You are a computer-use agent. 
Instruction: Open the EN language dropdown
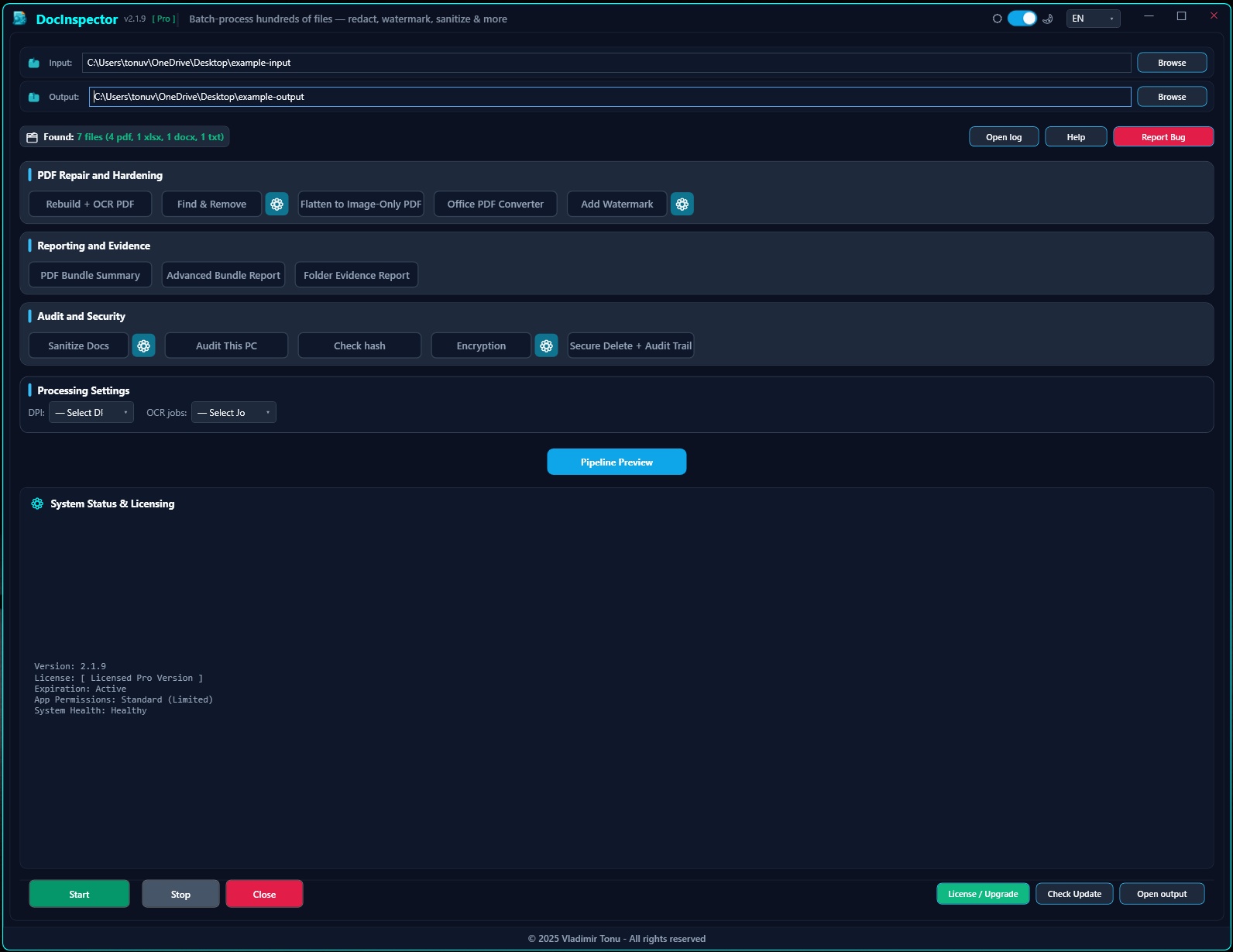(1093, 19)
